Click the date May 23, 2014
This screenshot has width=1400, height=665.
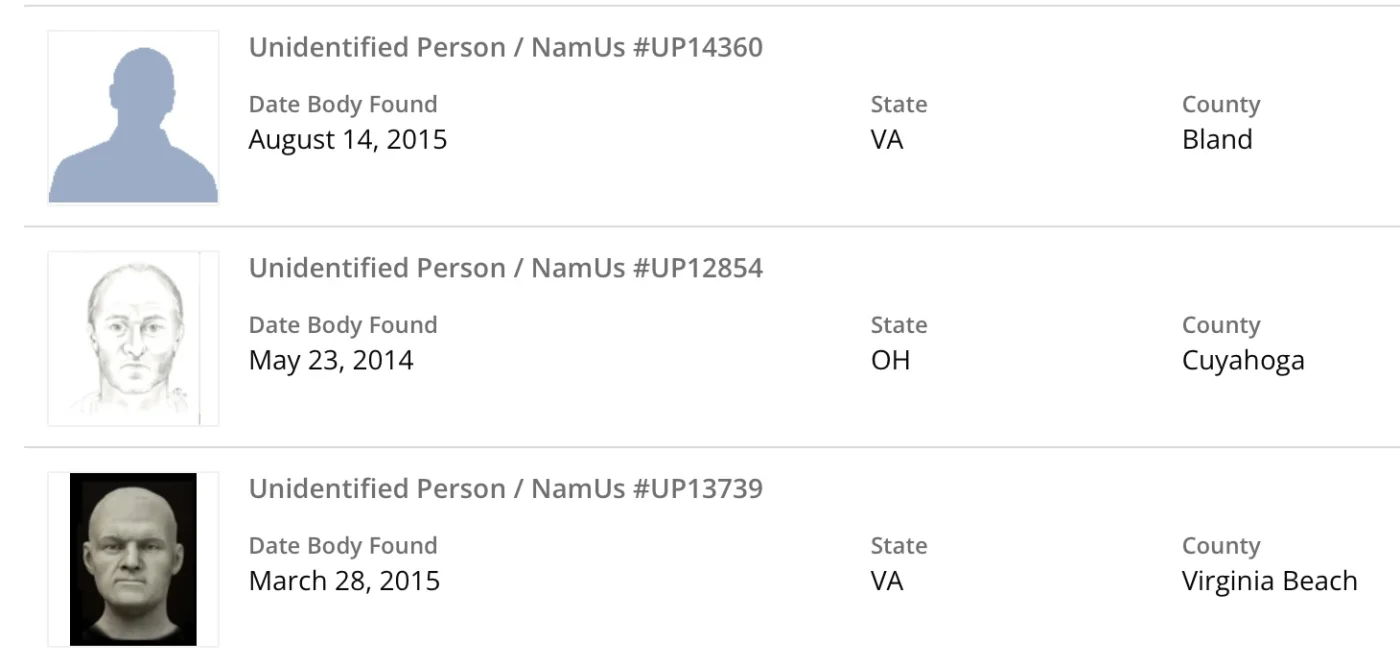330,360
